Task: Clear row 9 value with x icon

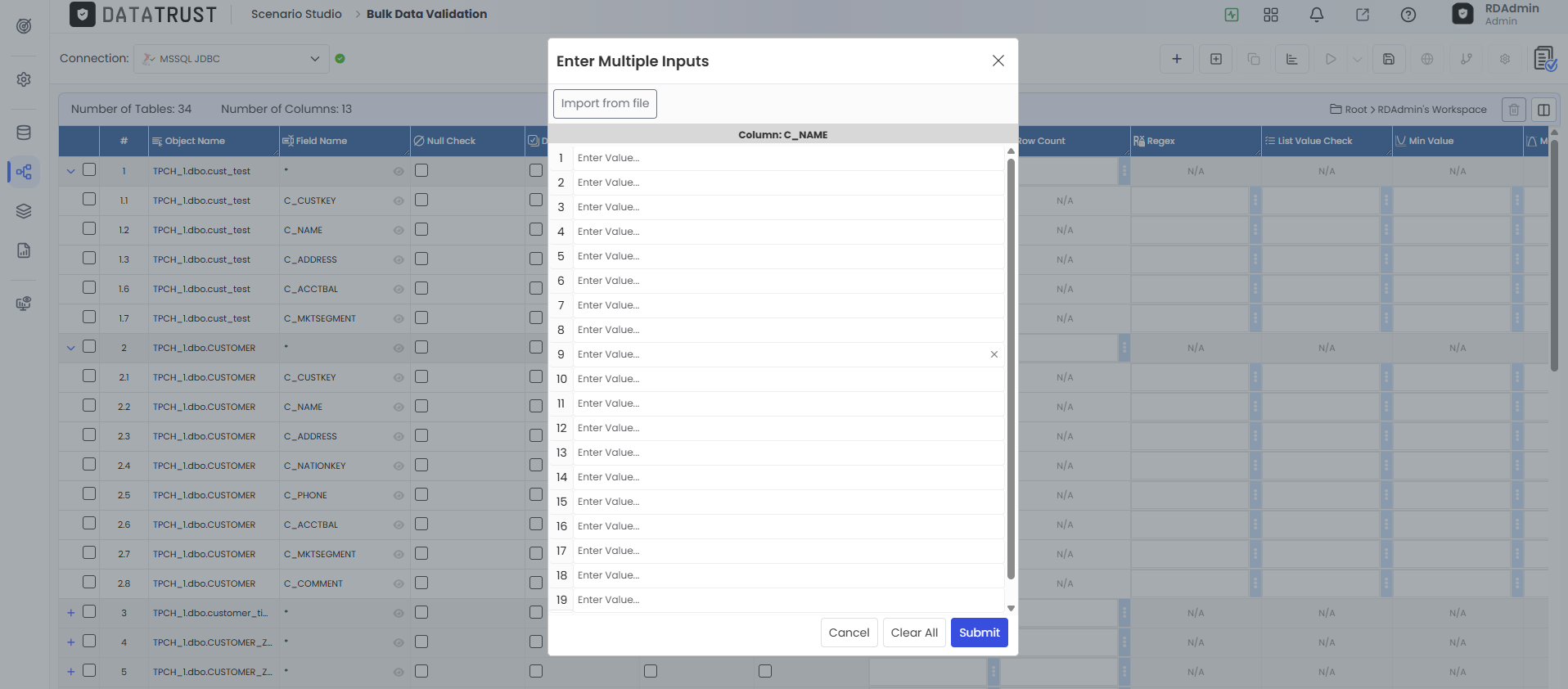Action: (994, 354)
